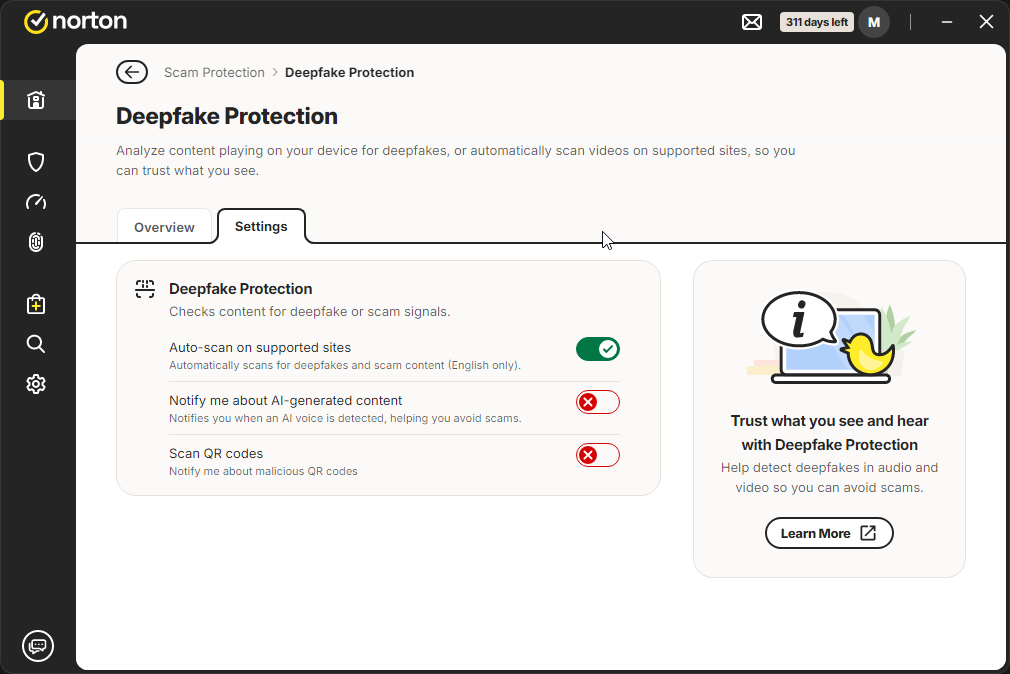Open the Security shield icon in sidebar
The image size is (1010, 674).
[36, 162]
